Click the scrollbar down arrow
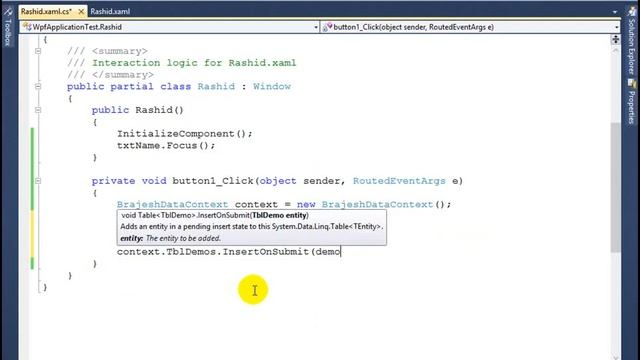 (616, 357)
